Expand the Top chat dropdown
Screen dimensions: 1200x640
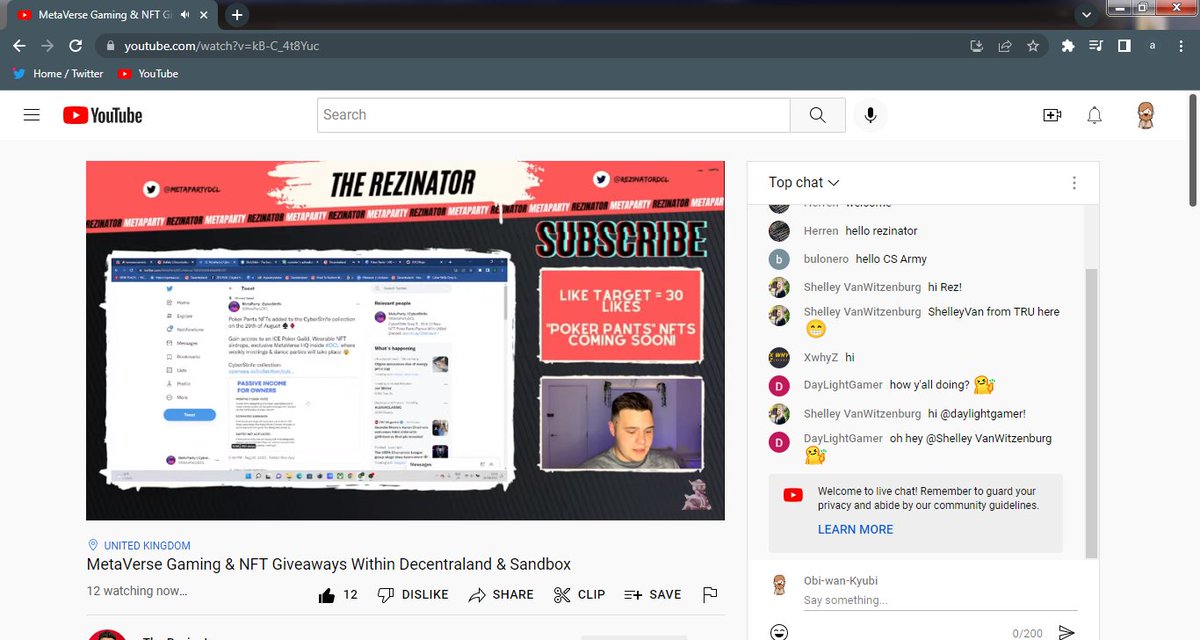(x=804, y=182)
